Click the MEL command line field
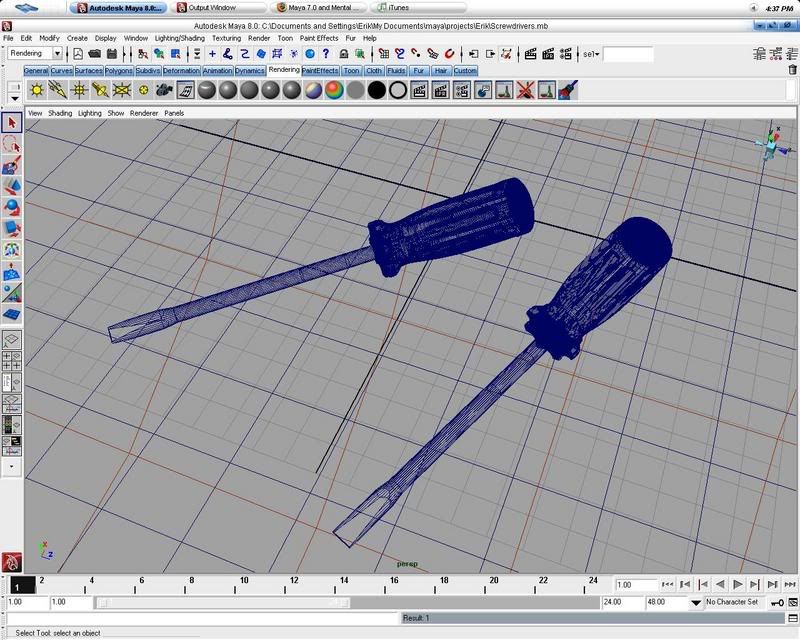Image resolution: width=800 pixels, height=640 pixels. pyautogui.click(x=203, y=618)
